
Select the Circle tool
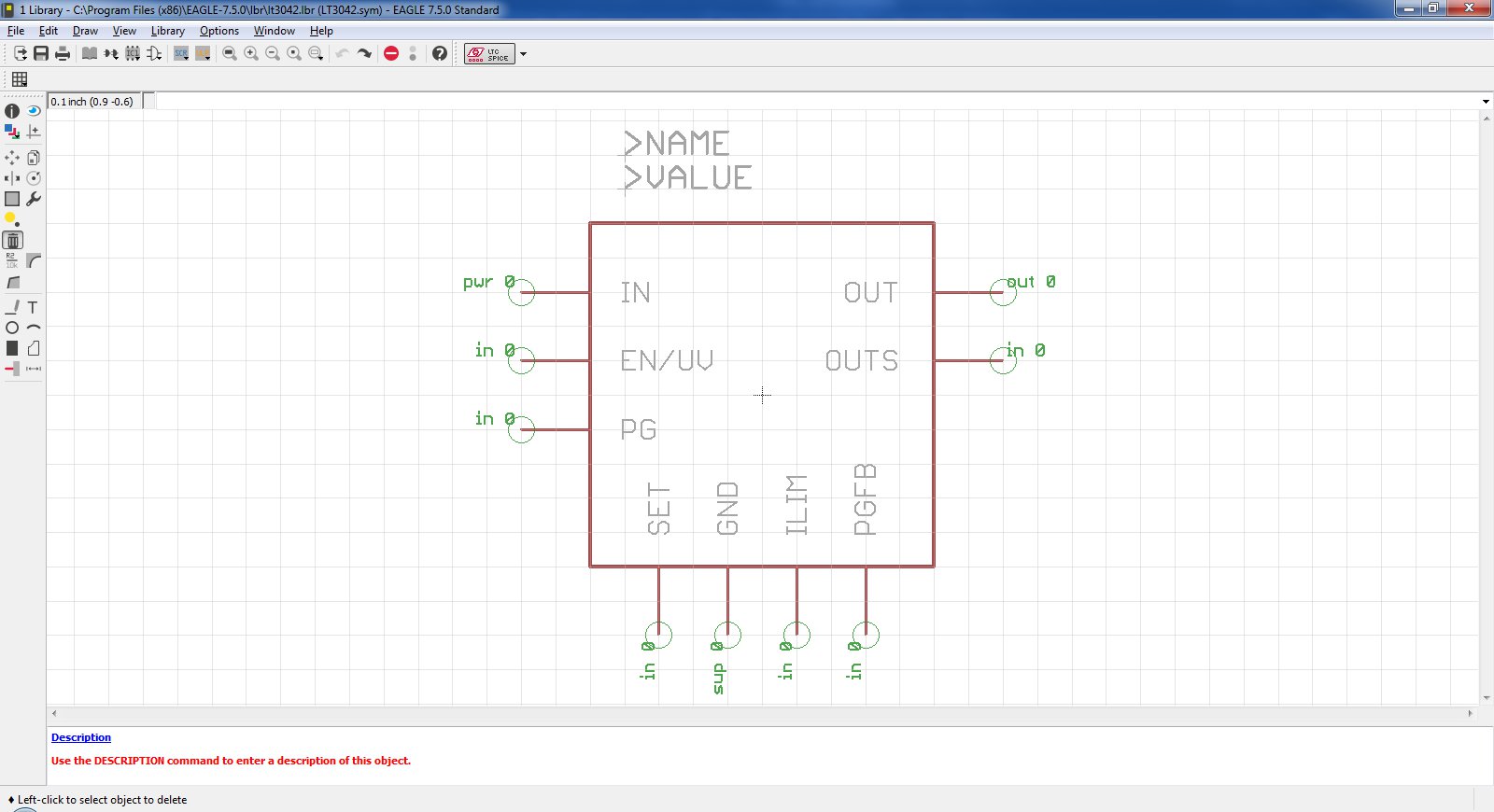coord(12,328)
